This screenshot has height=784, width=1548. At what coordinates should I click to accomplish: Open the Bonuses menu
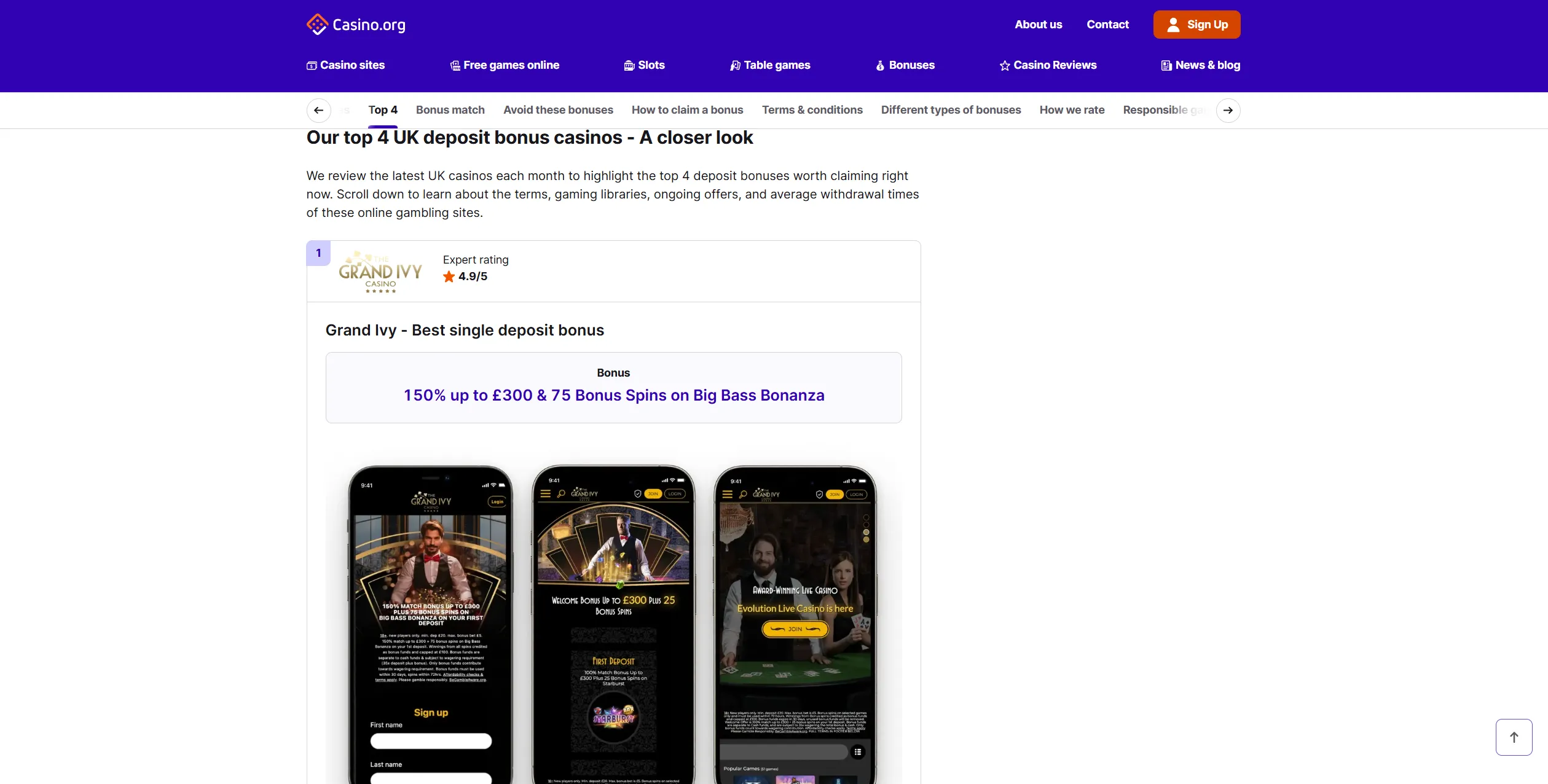pyautogui.click(x=905, y=65)
